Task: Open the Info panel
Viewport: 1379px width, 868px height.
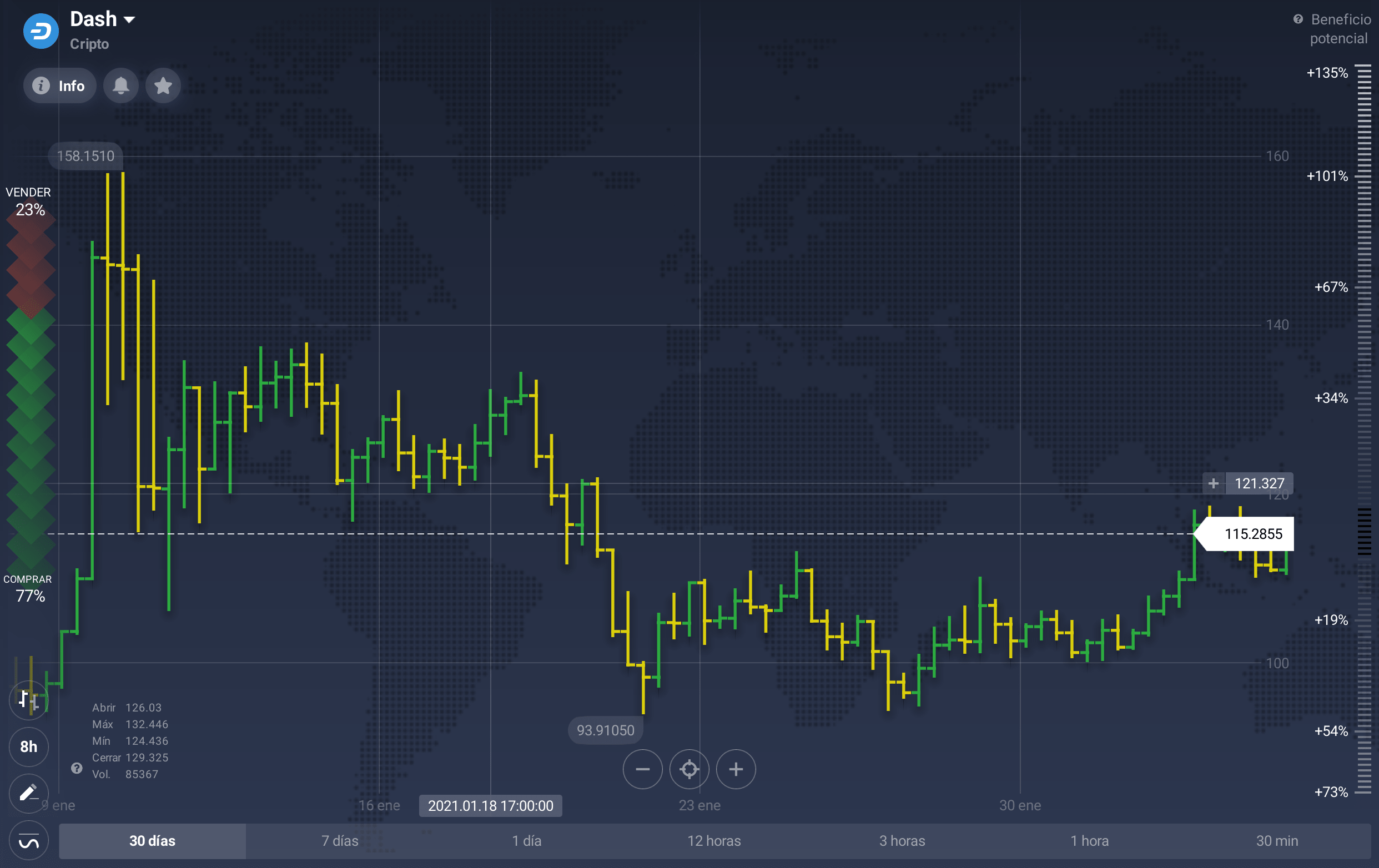Action: coord(59,86)
